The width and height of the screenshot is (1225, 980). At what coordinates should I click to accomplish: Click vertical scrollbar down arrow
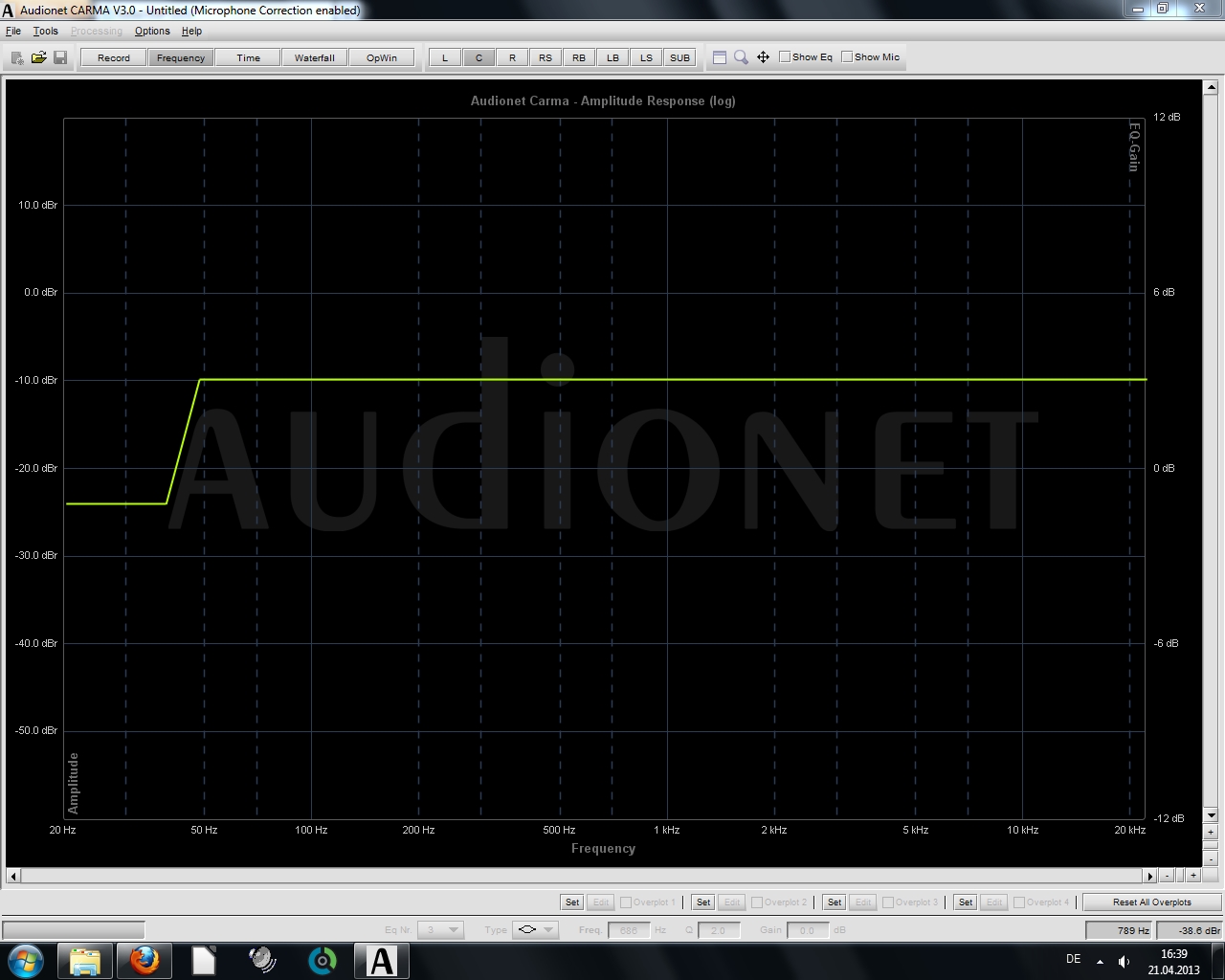pos(1211,815)
